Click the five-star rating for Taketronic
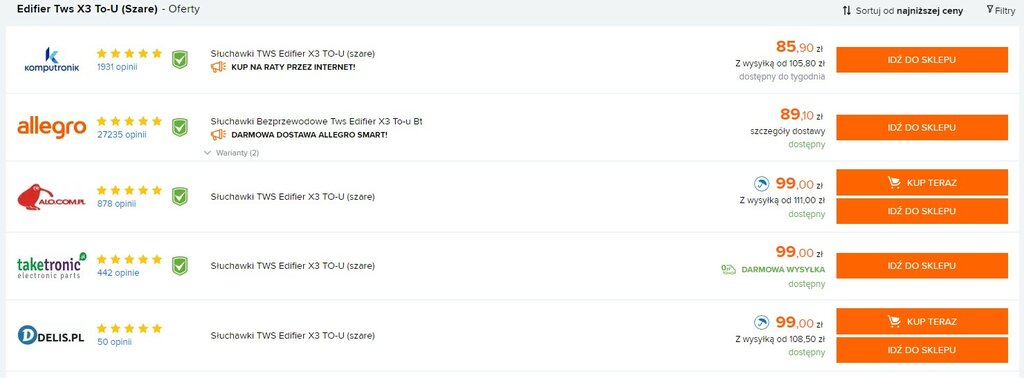The width and height of the screenshot is (1024, 378). pos(129,259)
